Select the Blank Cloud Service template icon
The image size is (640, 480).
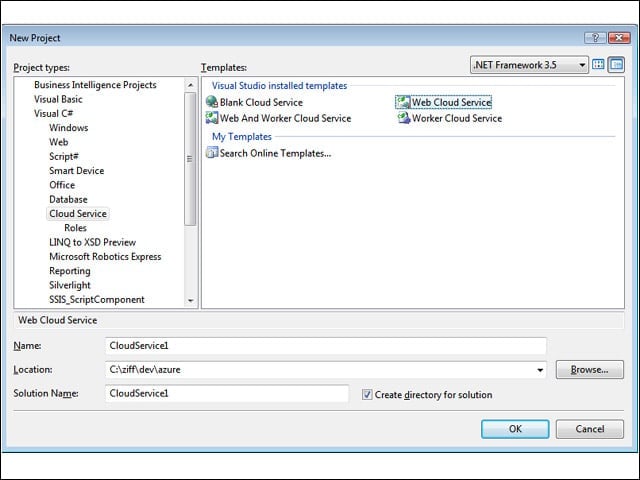212,102
